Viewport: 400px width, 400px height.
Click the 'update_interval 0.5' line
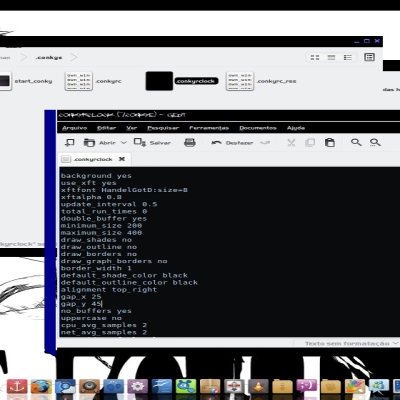109,204
